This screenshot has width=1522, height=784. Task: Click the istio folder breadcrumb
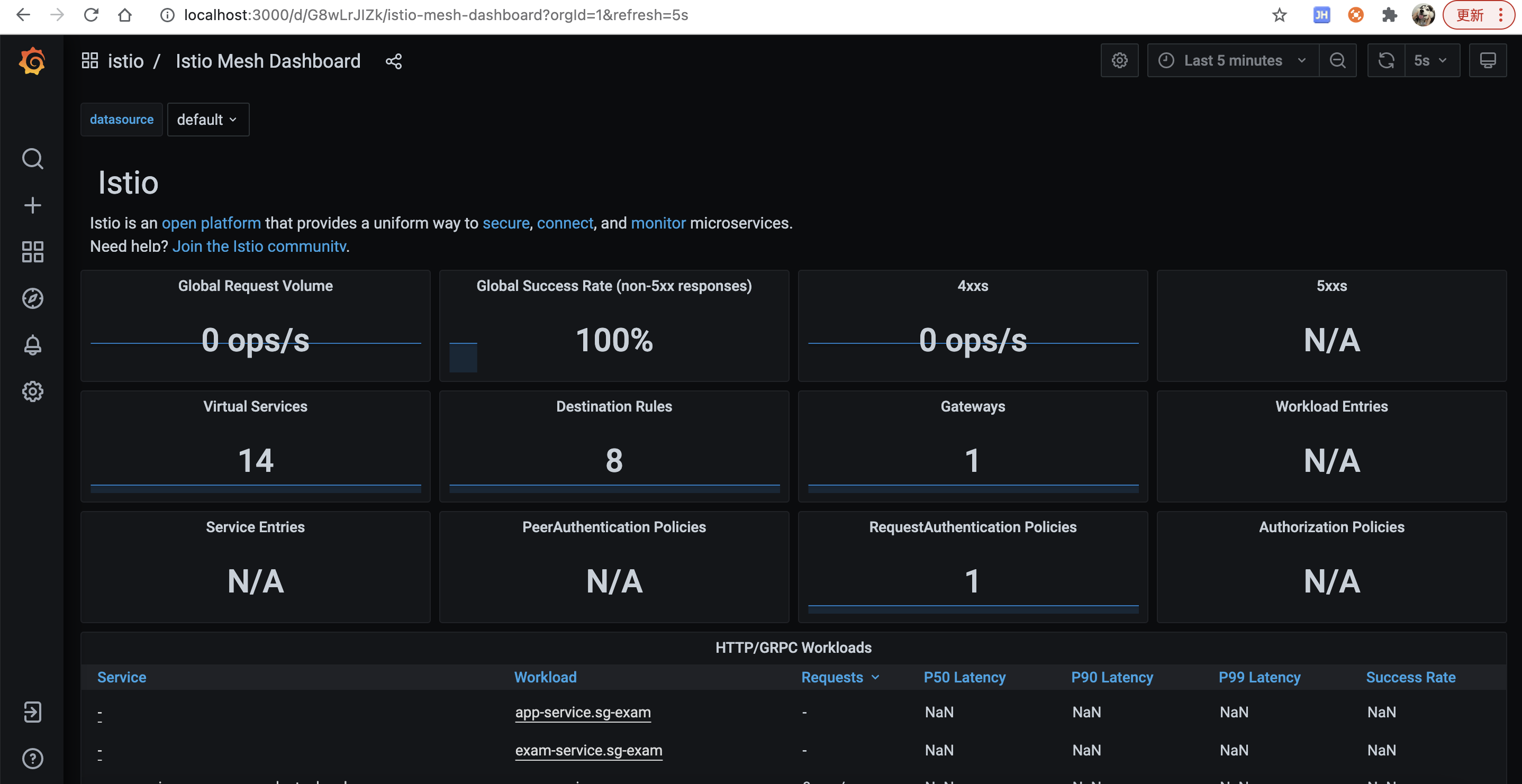click(x=125, y=61)
